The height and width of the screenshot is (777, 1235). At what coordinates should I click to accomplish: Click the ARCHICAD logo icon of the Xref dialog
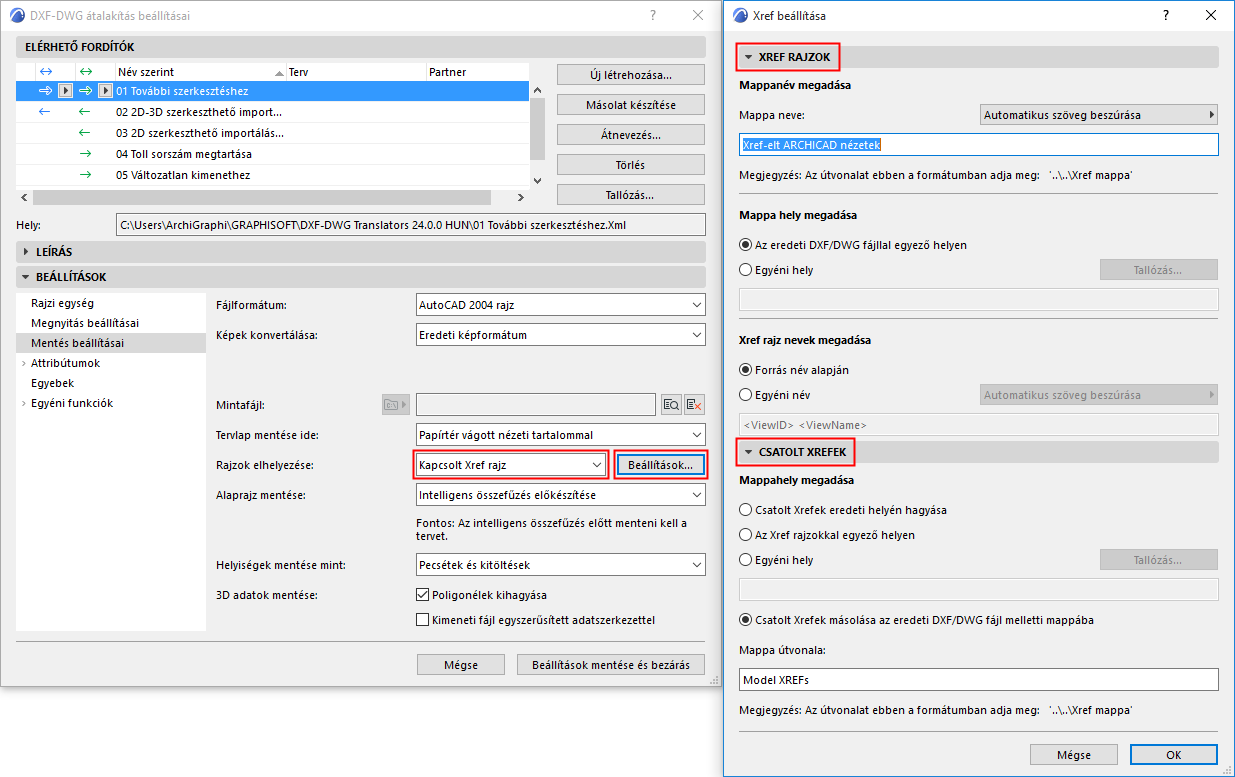[x=740, y=16]
